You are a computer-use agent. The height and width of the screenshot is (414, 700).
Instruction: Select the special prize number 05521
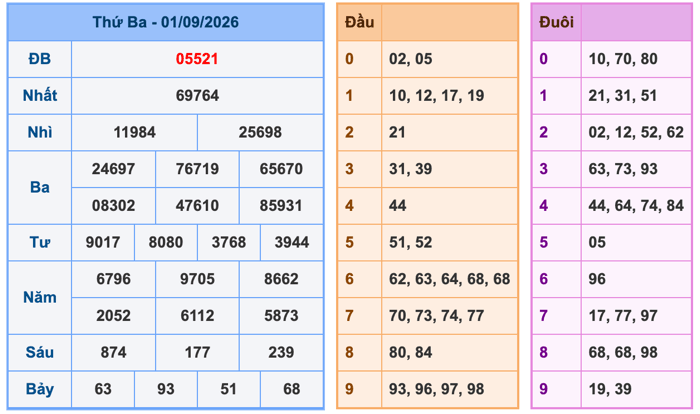pyautogui.click(x=197, y=59)
